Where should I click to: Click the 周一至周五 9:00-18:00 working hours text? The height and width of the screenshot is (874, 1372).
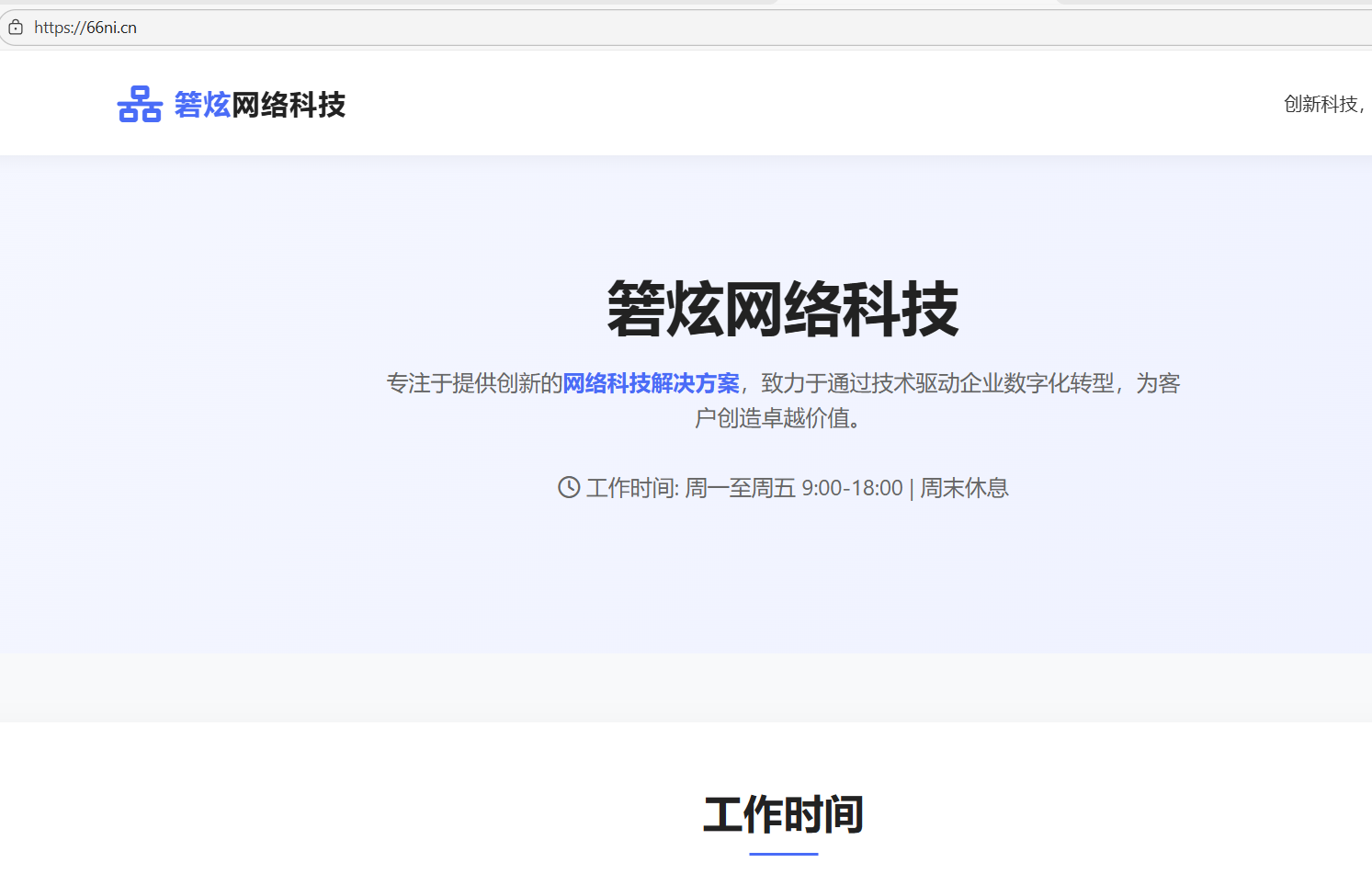pos(794,488)
